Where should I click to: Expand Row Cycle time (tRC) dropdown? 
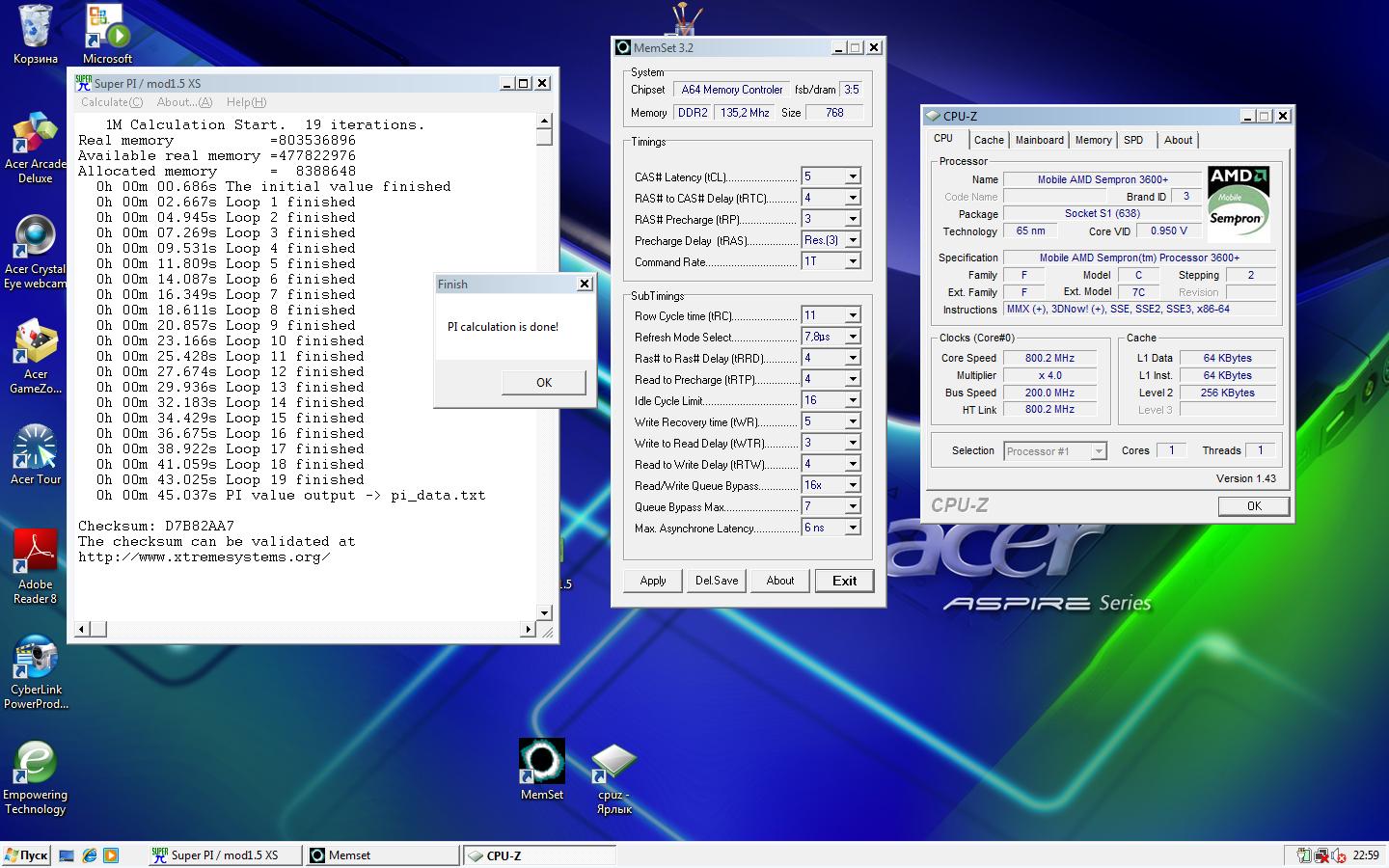click(853, 315)
